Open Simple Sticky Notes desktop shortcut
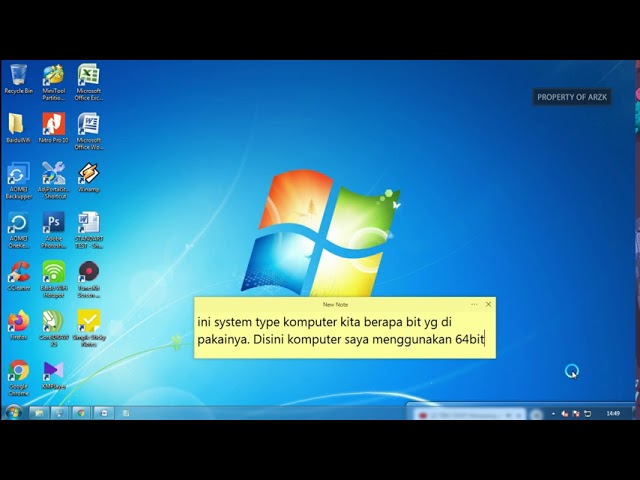Viewport: 640px width, 480px height. click(89, 329)
